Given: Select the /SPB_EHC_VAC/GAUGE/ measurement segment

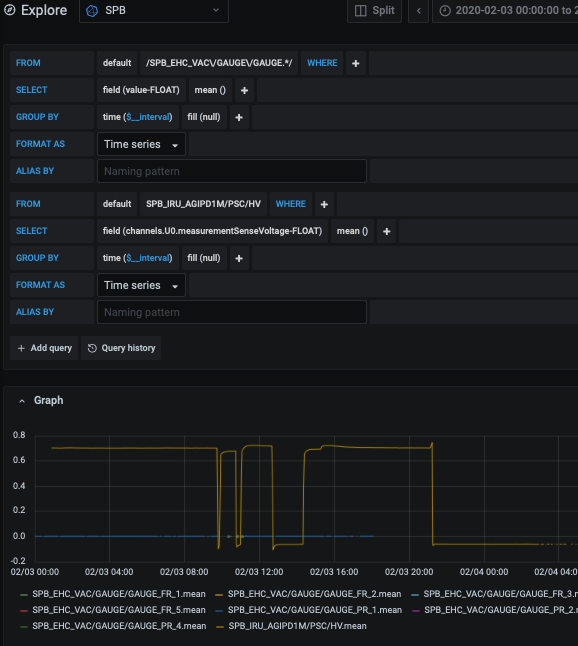Looking at the screenshot, I should (x=219, y=63).
